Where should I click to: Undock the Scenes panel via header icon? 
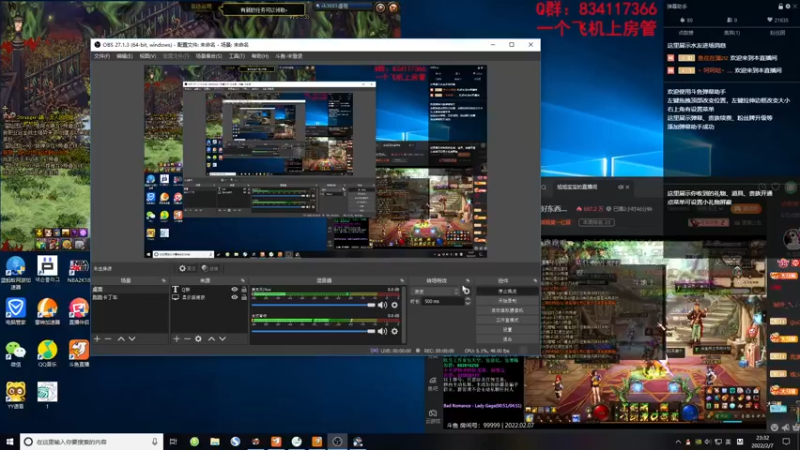coord(164,281)
